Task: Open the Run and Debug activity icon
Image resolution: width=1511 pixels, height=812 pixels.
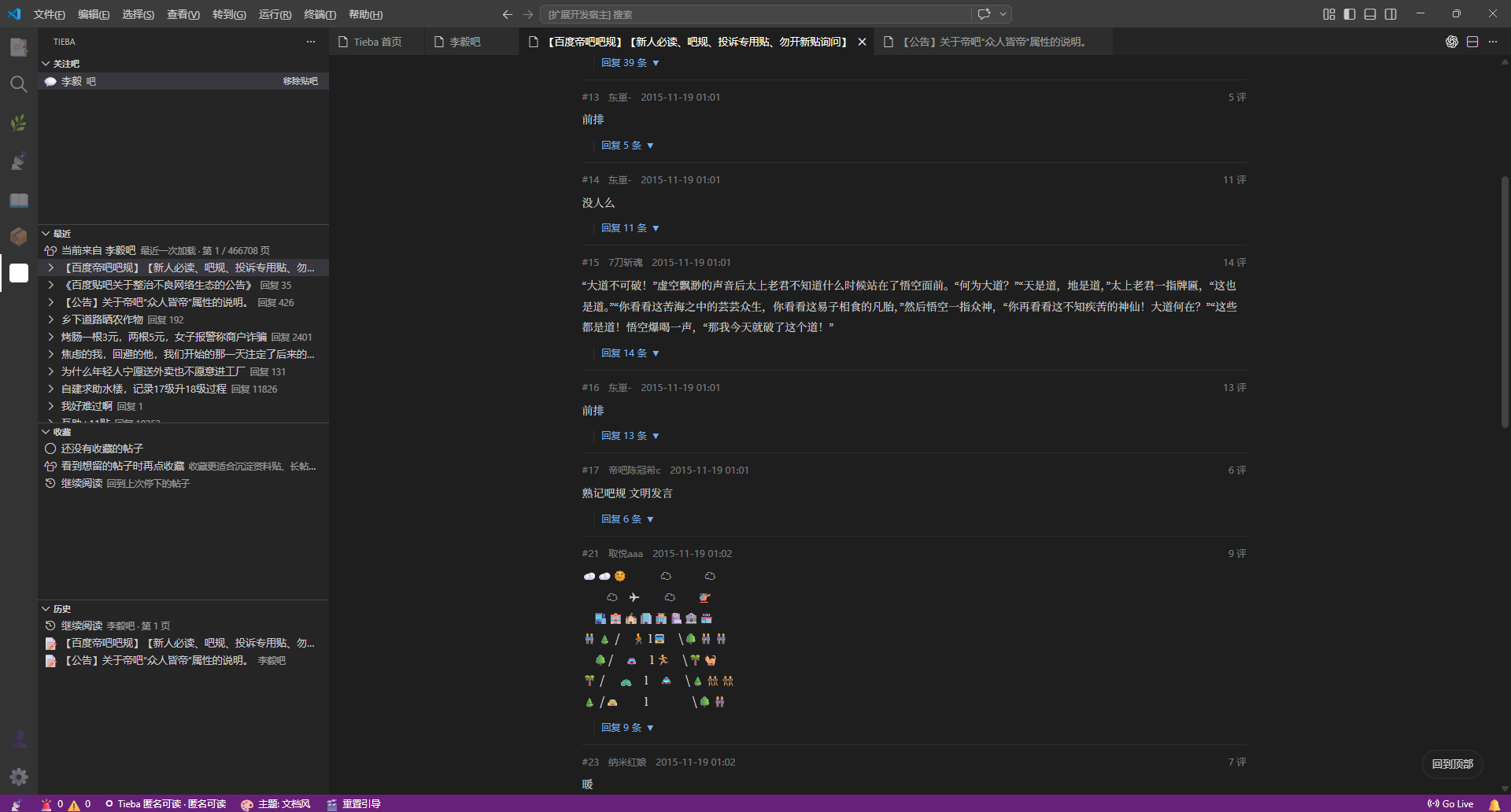Action: click(19, 161)
